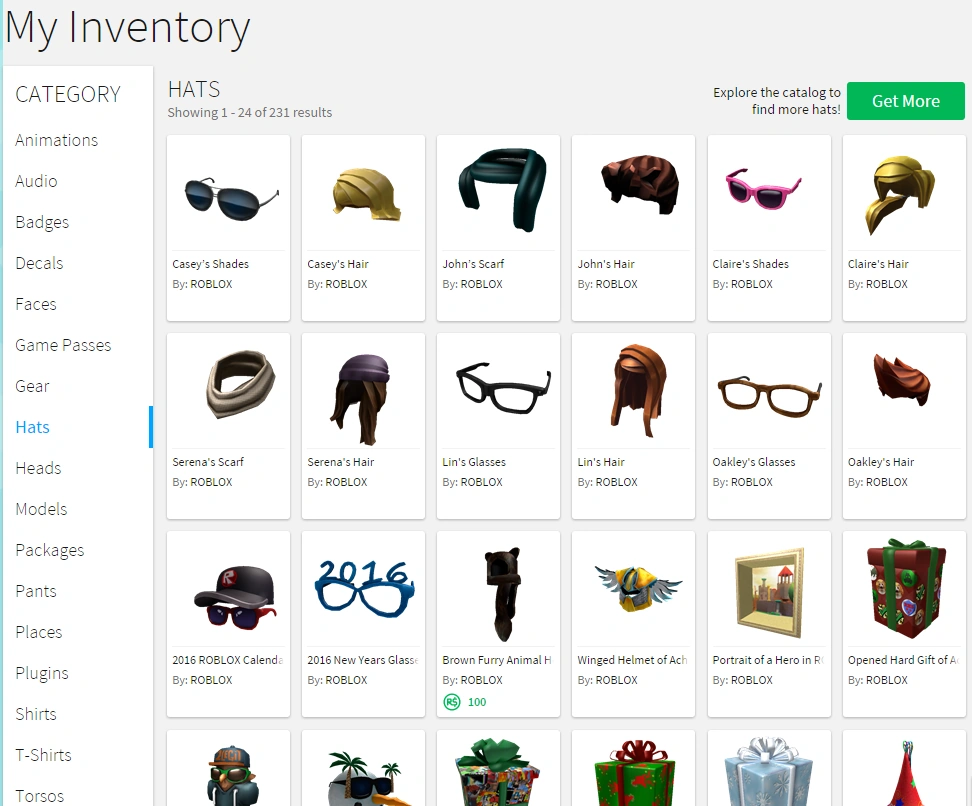Click the Brown Furry Animal Hat name
The height and width of the screenshot is (806, 972).
pyautogui.click(x=496, y=660)
